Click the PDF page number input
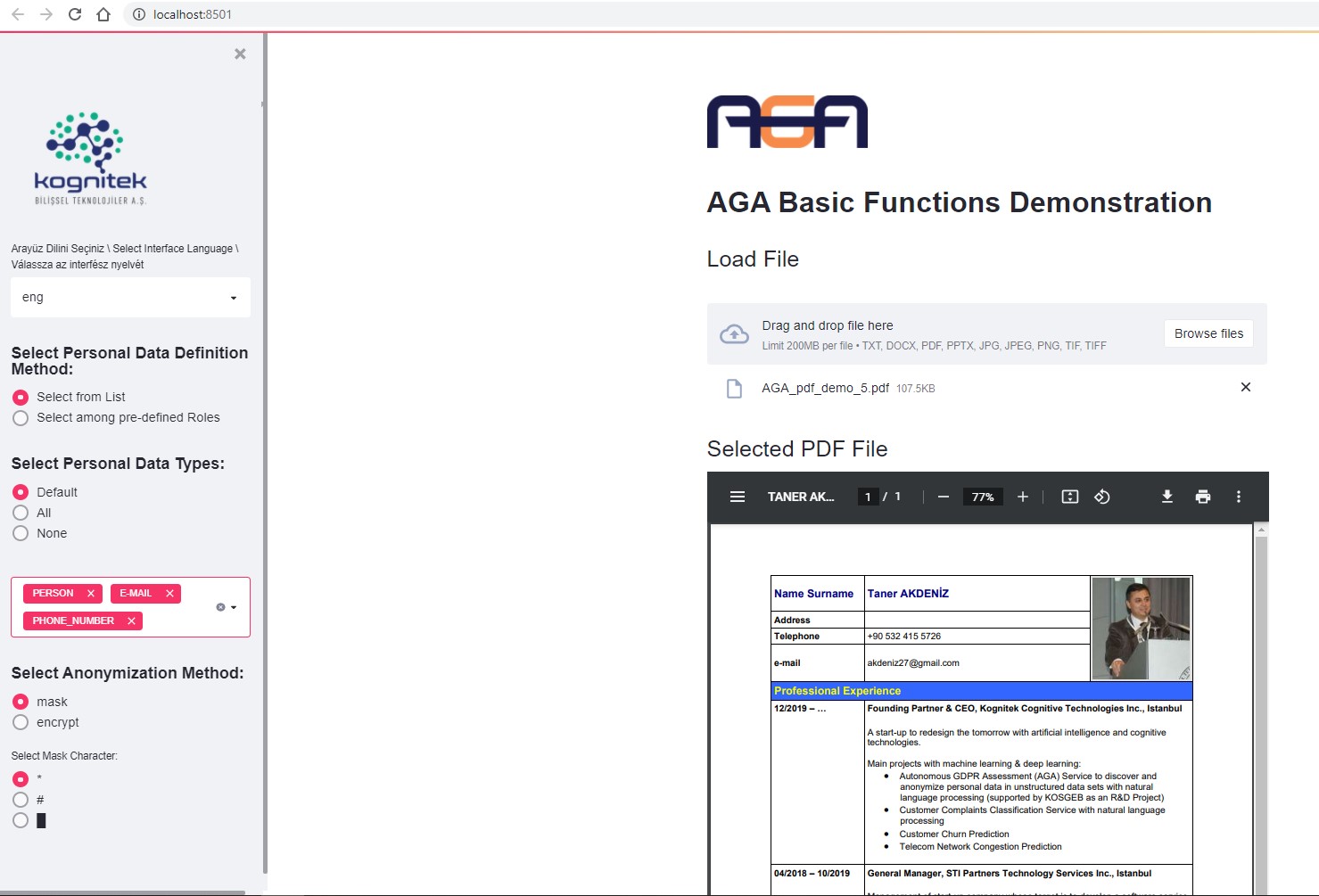This screenshot has width=1319, height=896. 868,497
